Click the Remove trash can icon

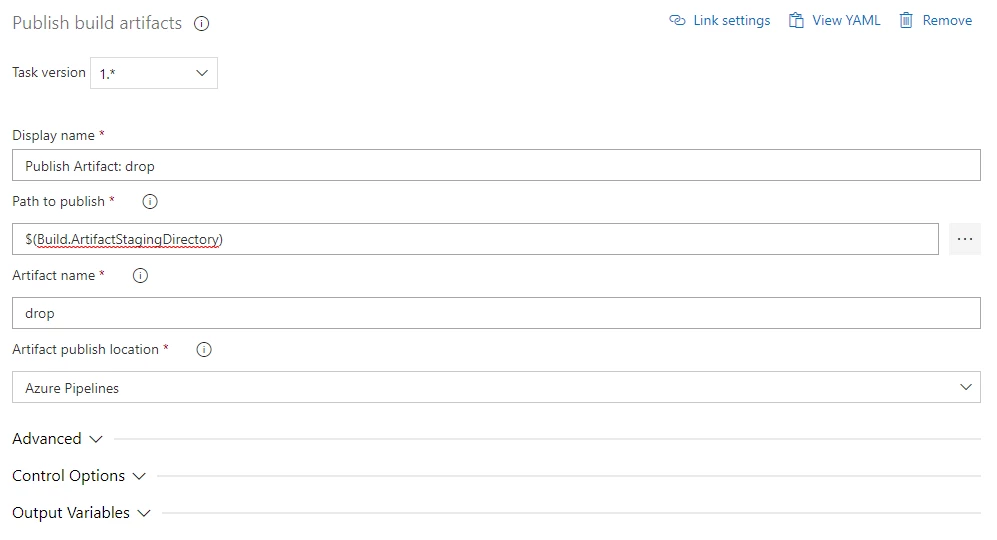point(906,20)
